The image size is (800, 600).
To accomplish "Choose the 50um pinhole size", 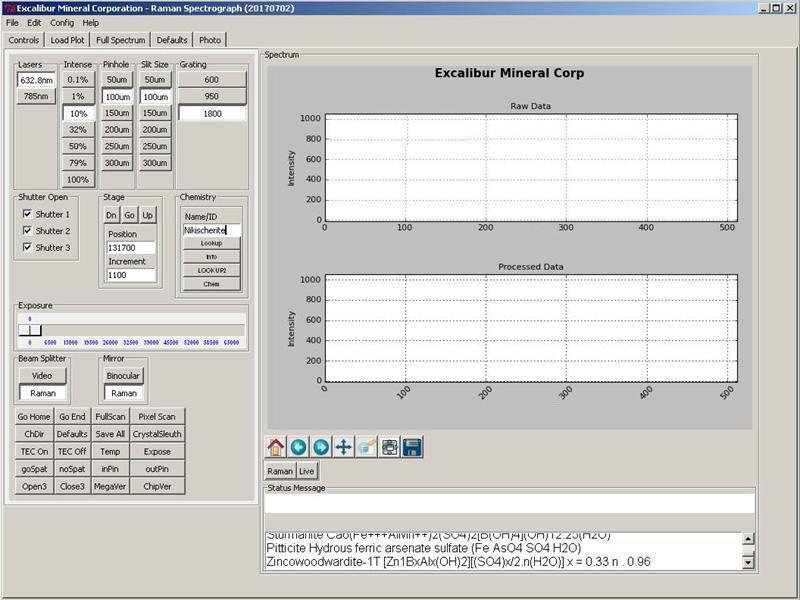I will click(x=117, y=80).
